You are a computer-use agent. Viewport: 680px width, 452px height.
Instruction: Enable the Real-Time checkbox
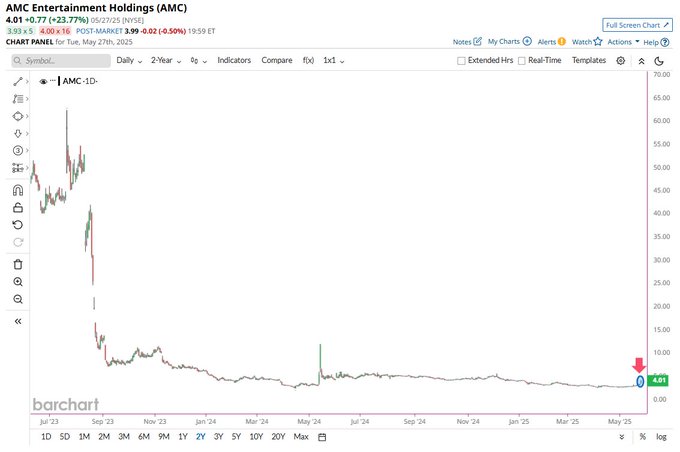(x=522, y=61)
